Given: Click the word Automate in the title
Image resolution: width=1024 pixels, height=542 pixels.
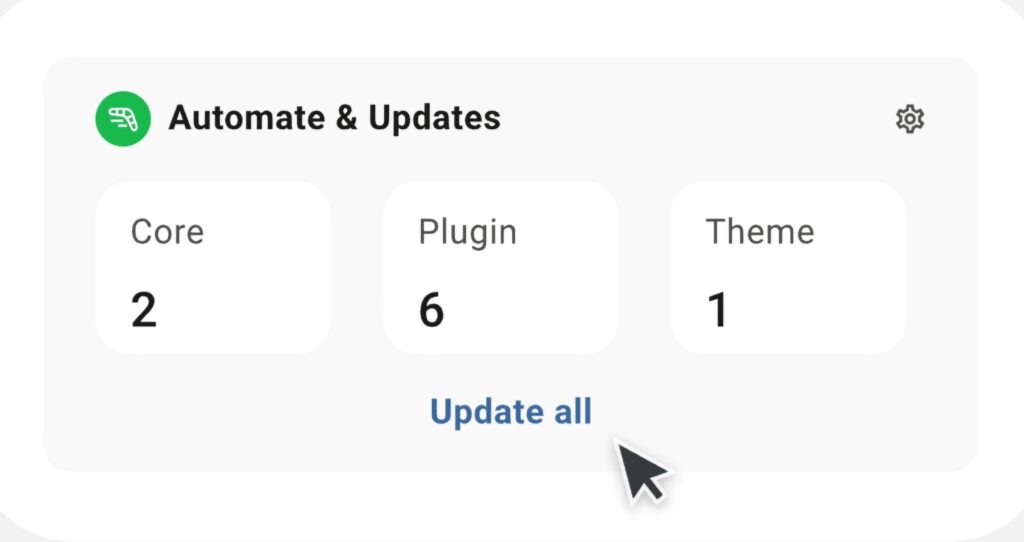Looking at the screenshot, I should pos(247,118).
